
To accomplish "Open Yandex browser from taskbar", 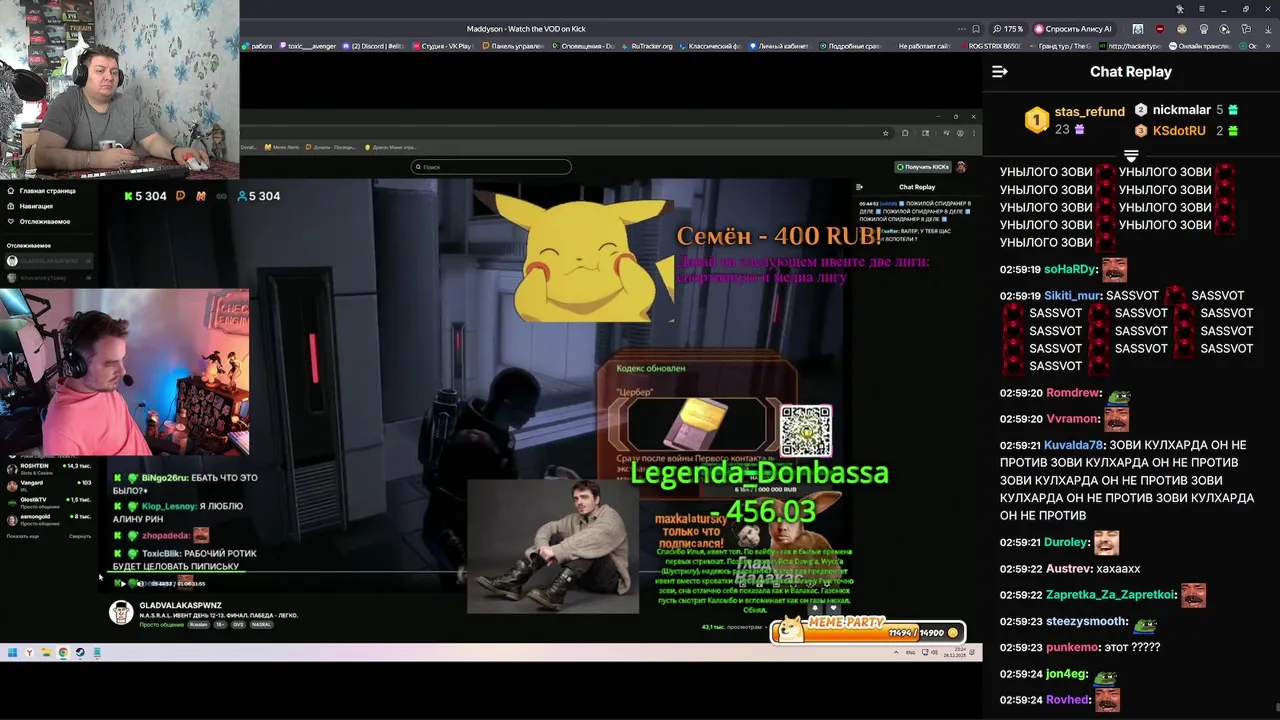I will tap(29, 652).
